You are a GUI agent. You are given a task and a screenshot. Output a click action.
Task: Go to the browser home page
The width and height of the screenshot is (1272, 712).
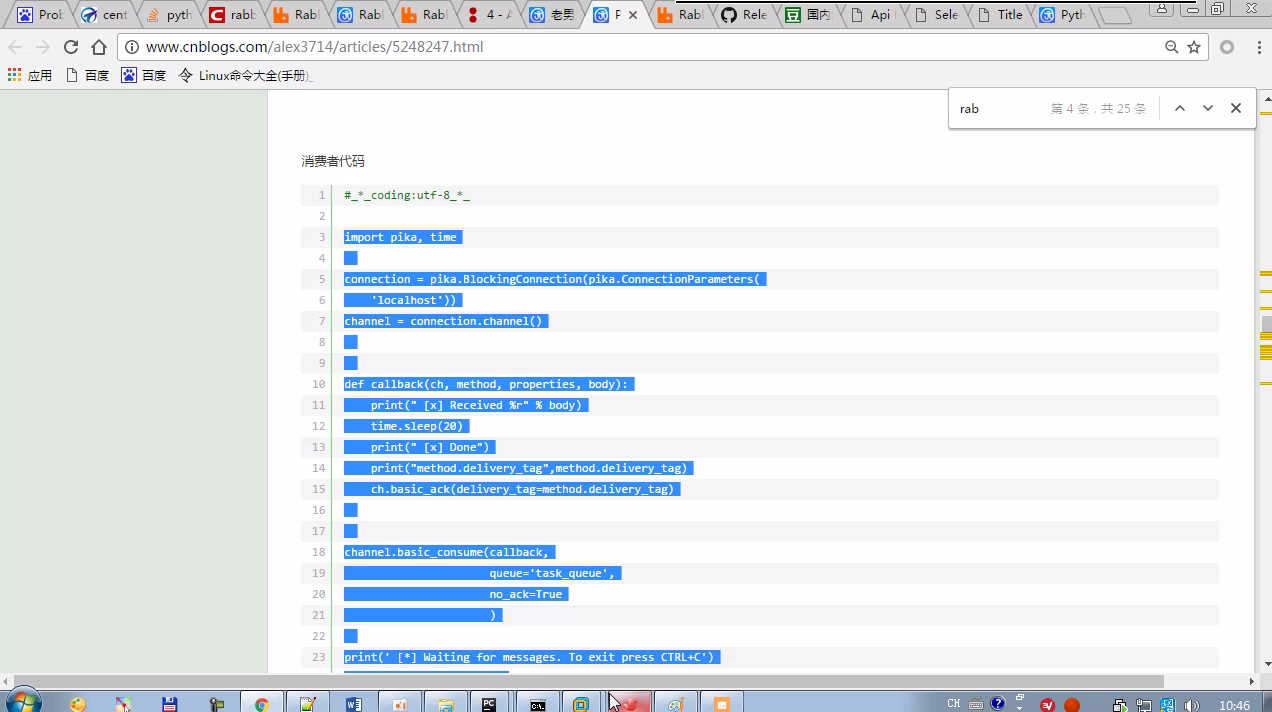pyautogui.click(x=99, y=47)
